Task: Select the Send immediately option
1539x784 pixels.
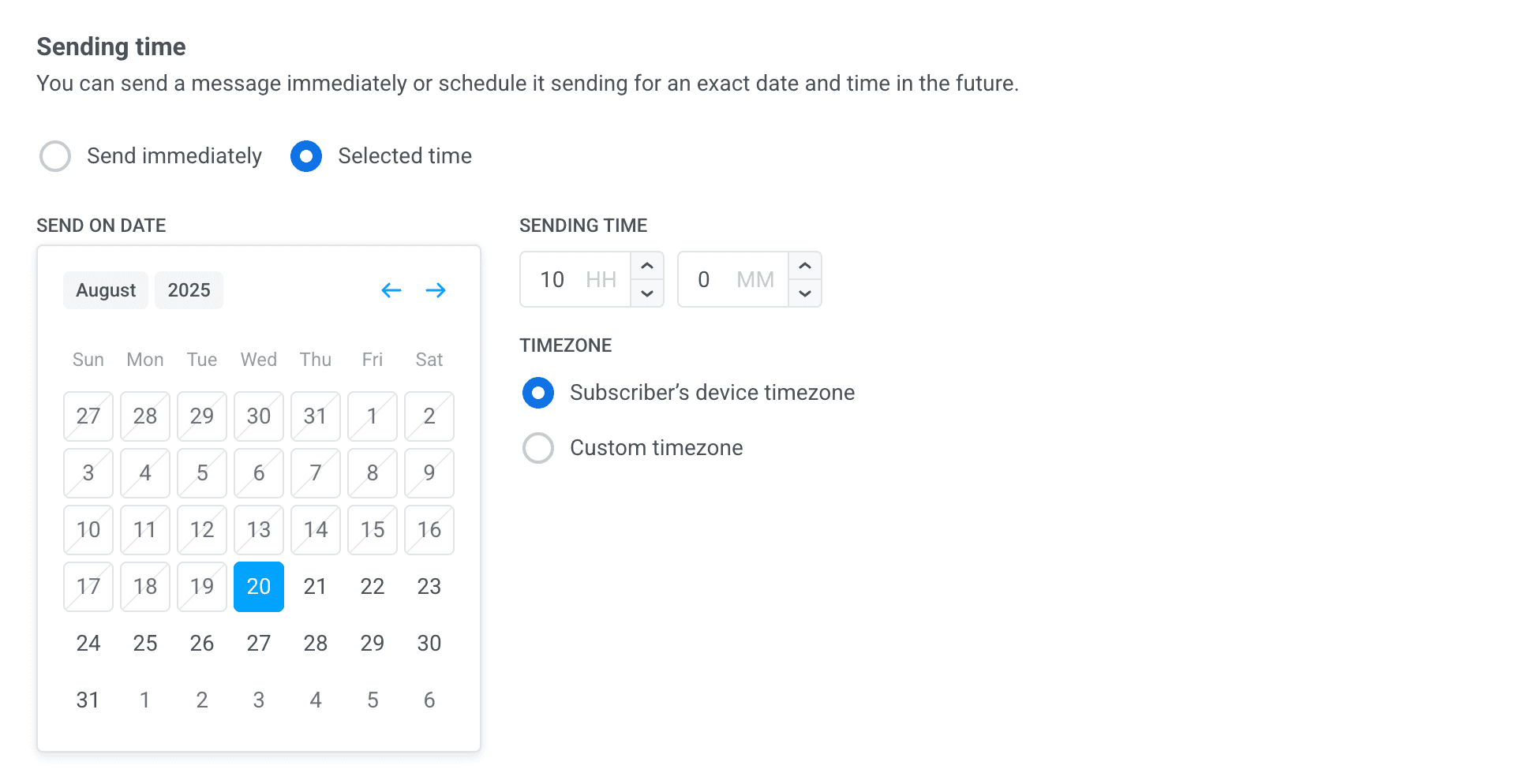Action: tap(54, 156)
